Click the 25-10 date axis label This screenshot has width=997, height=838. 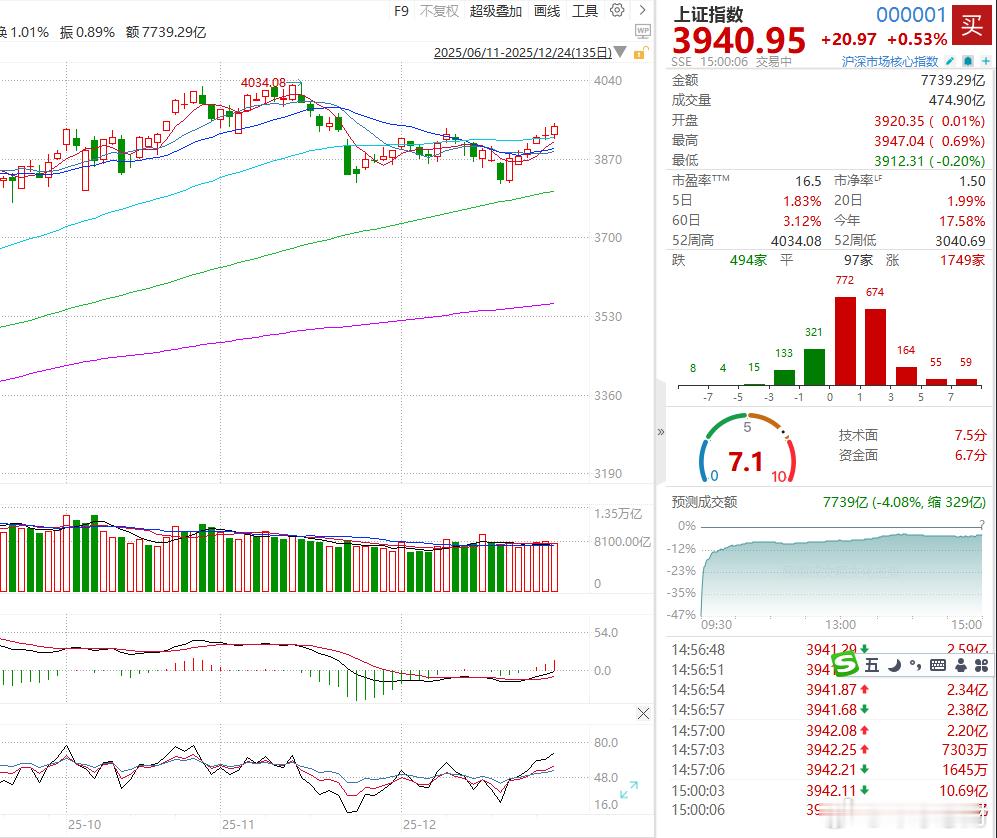coord(84,825)
